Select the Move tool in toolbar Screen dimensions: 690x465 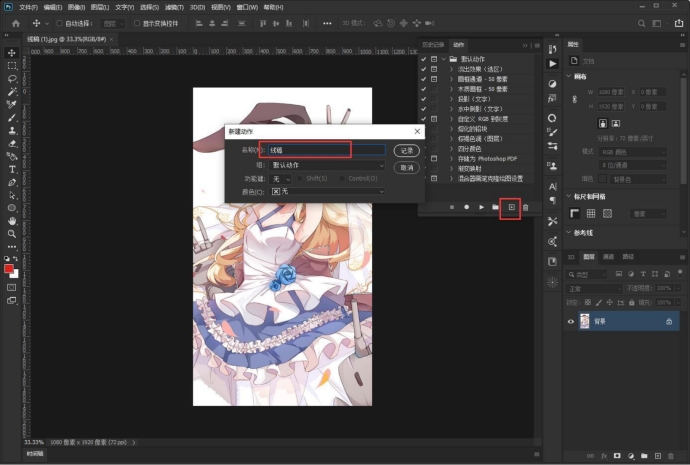coord(12,53)
